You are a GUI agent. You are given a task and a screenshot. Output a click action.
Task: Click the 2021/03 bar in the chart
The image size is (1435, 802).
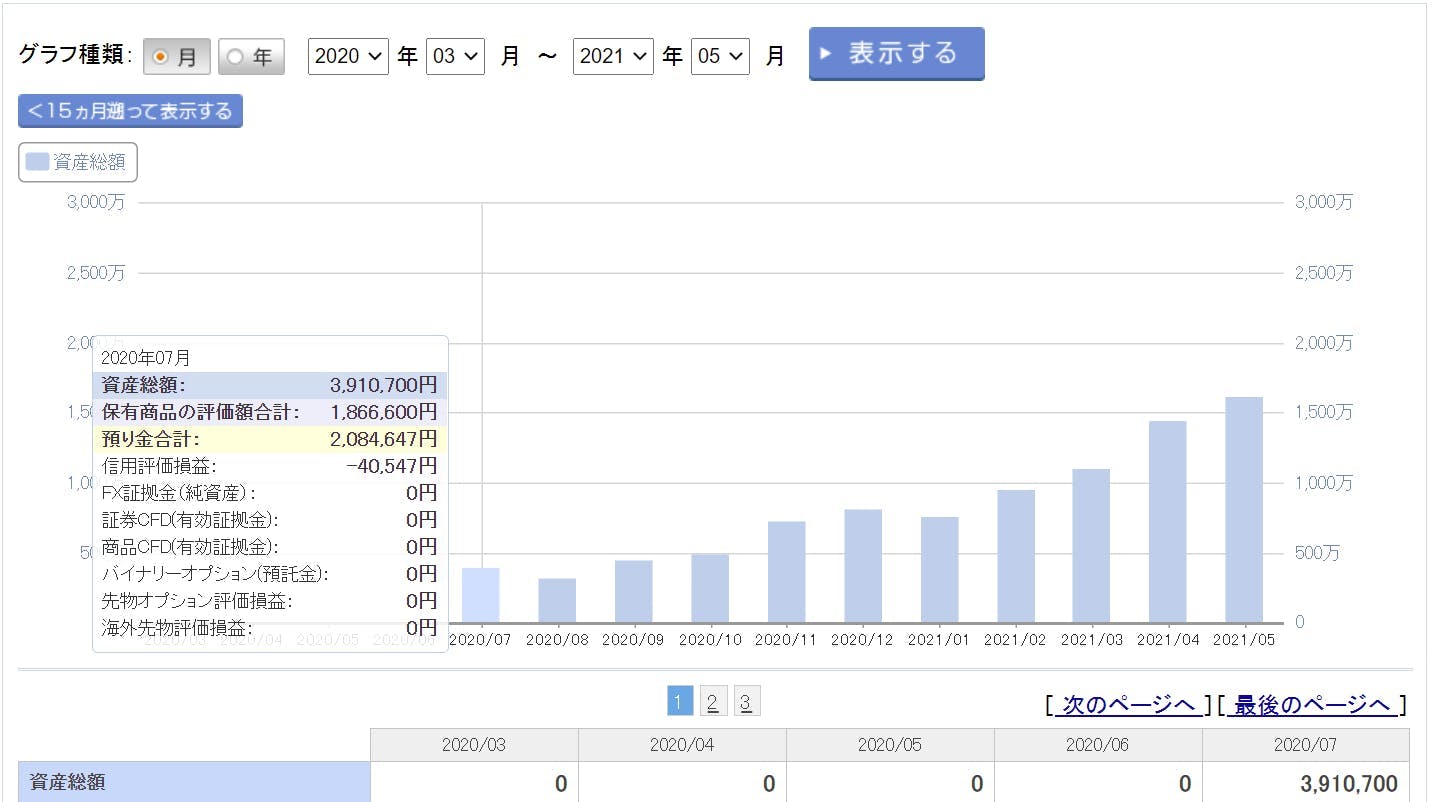(x=1091, y=546)
